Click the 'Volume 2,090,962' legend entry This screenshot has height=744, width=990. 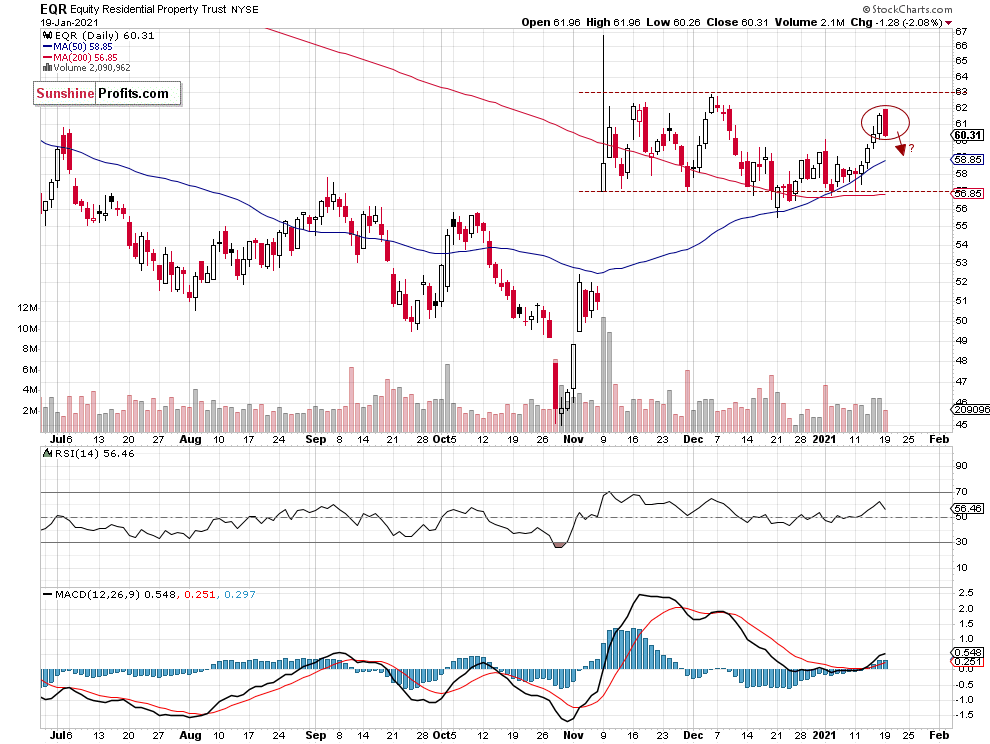tap(92, 68)
